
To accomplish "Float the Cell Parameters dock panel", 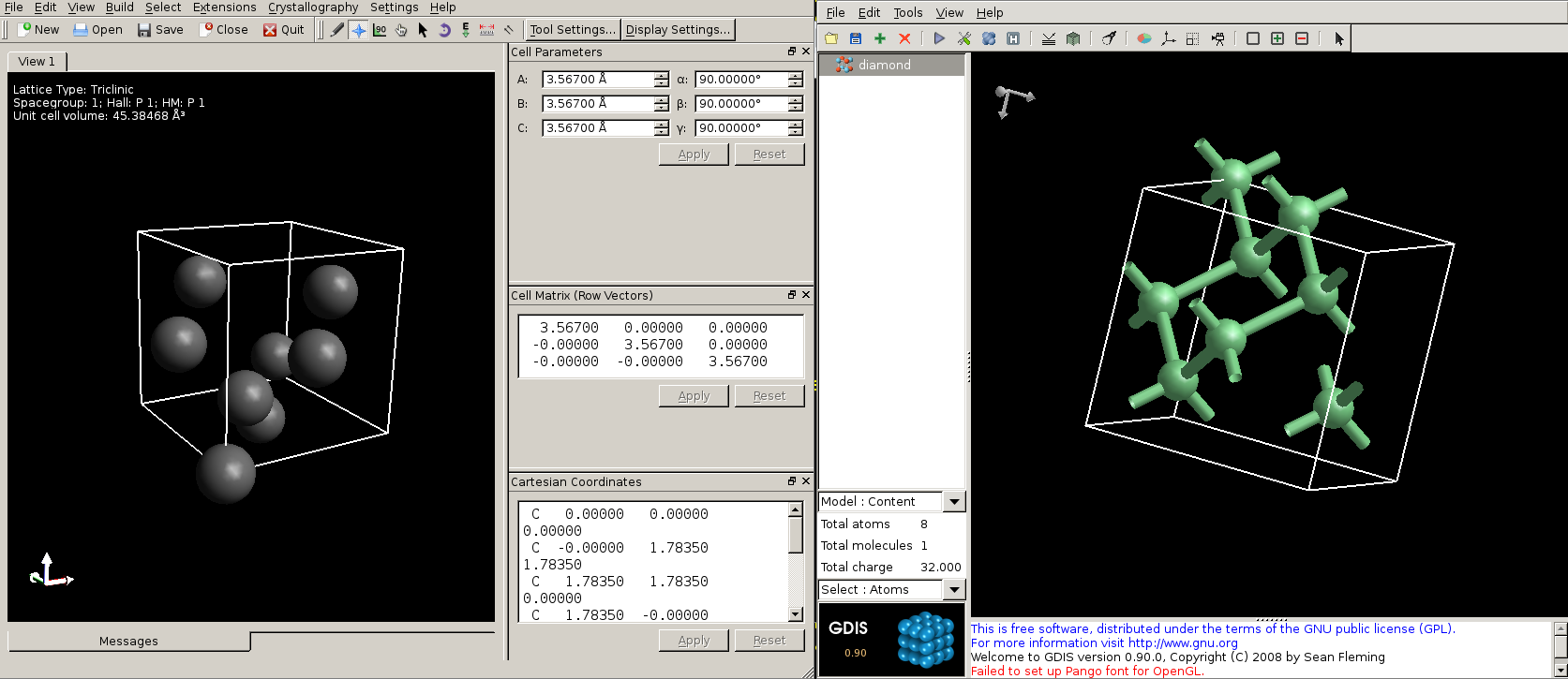I will [792, 52].
